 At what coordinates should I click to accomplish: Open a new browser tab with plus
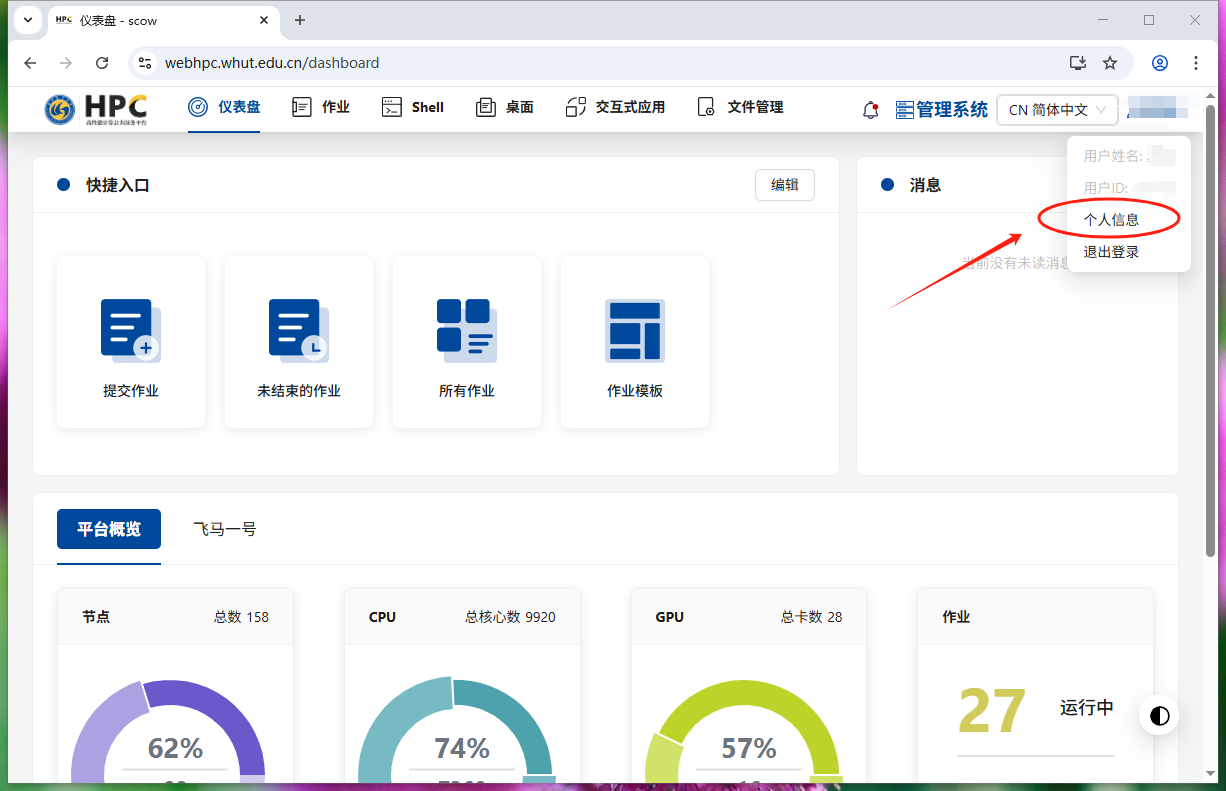299,20
